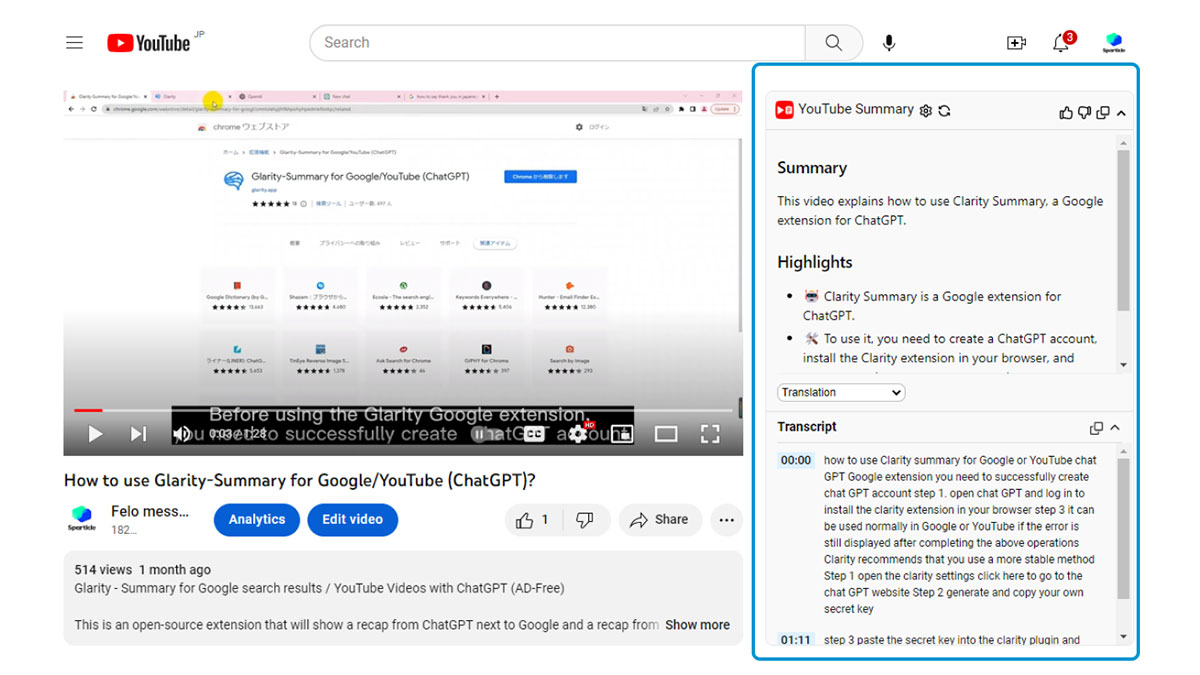The width and height of the screenshot is (1200, 675).
Task: Toggle closed captions (CC) on the player
Action: [x=535, y=434]
